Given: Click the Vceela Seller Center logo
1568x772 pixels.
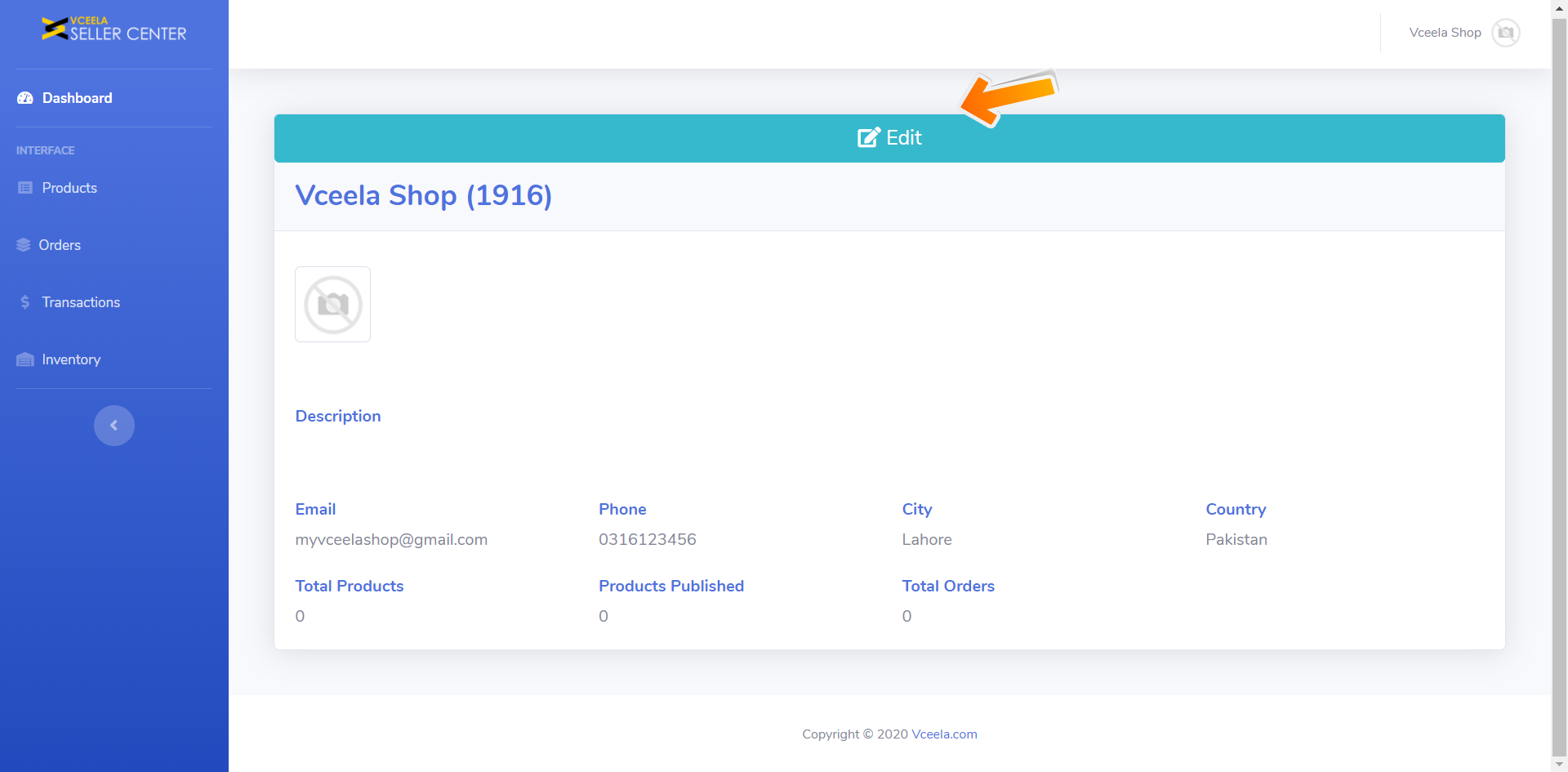Looking at the screenshot, I should [114, 29].
